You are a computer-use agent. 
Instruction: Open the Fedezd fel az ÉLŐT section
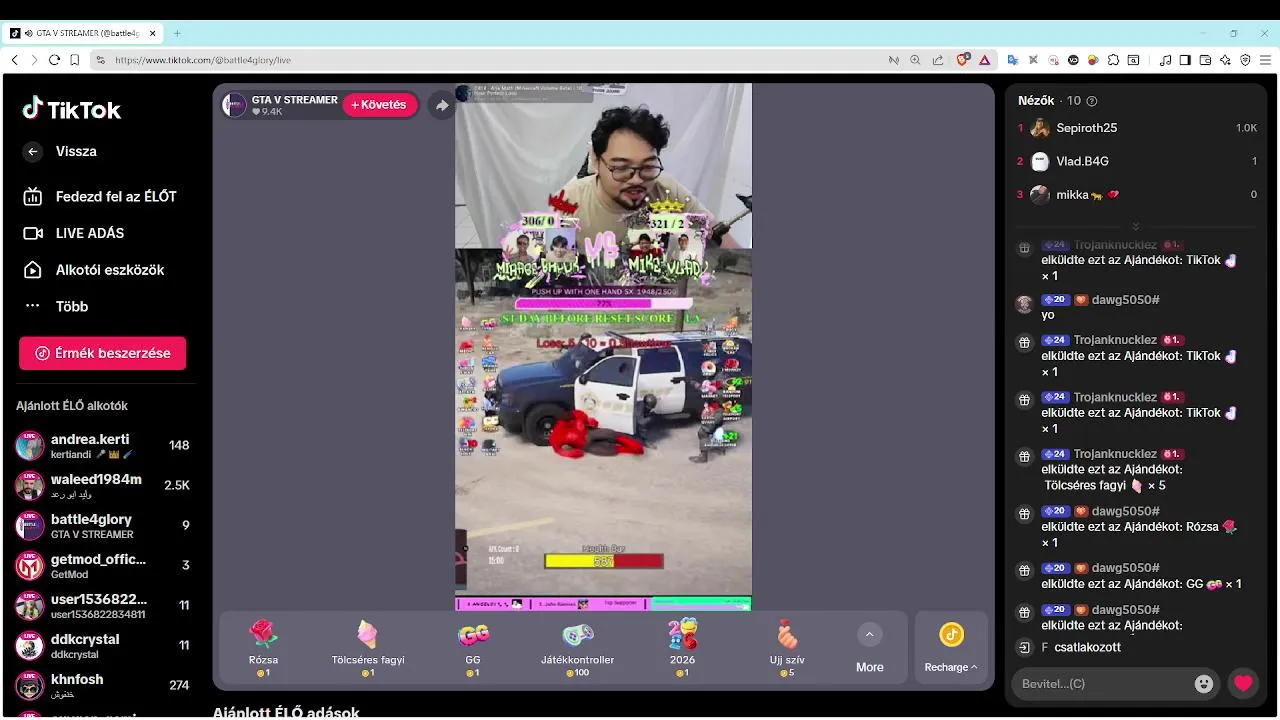click(100, 197)
